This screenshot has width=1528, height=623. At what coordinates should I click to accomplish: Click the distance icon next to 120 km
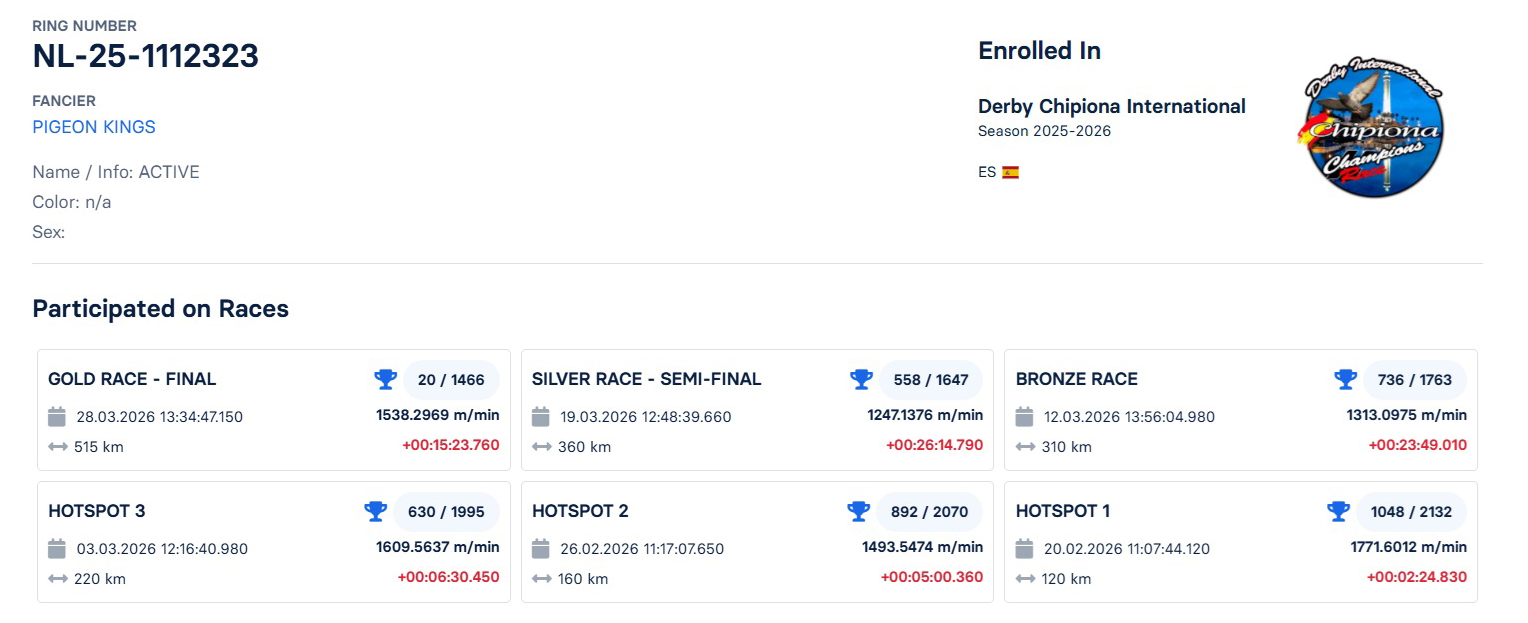tap(1024, 578)
